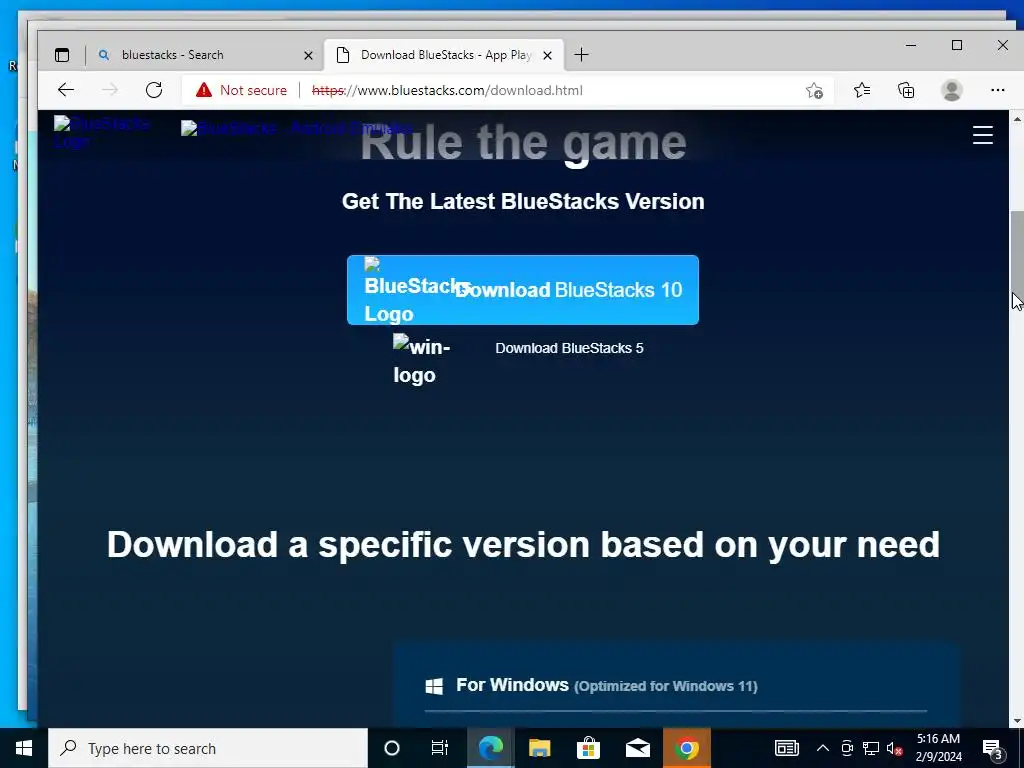Open the clock showing 5:16 AM
1024x768 pixels.
(x=938, y=748)
